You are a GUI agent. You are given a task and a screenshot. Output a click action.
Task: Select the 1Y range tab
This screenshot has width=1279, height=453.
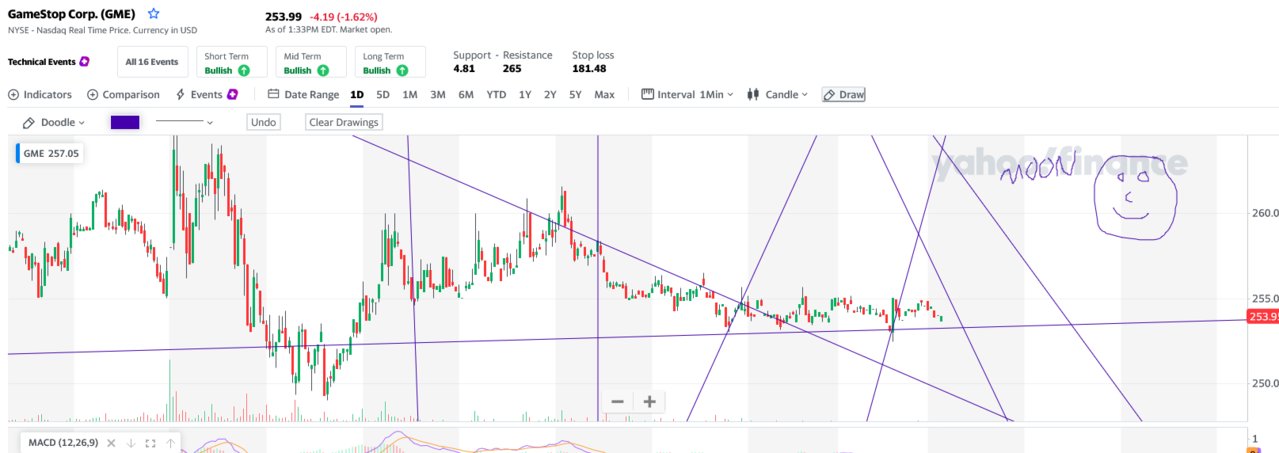(525, 94)
